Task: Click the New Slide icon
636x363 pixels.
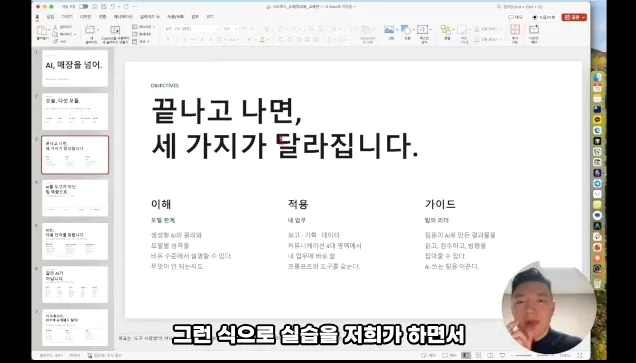Action: coord(90,30)
